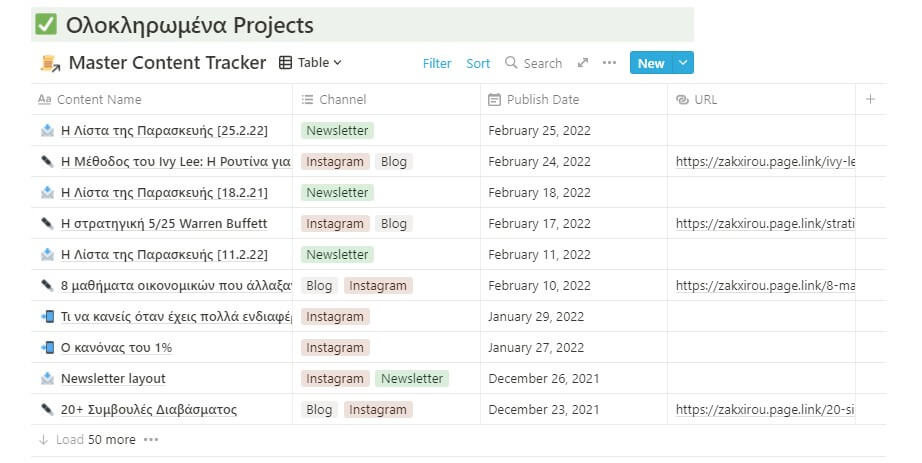This screenshot has width=922, height=463.
Task: Click the search magnifier icon
Action: pyautogui.click(x=511, y=63)
